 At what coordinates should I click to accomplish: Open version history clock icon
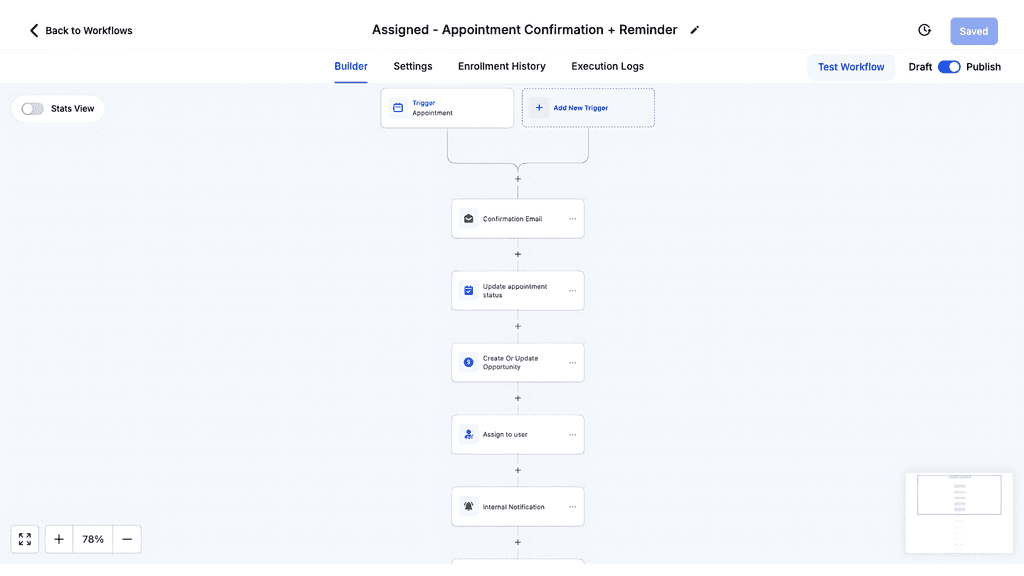click(x=924, y=30)
